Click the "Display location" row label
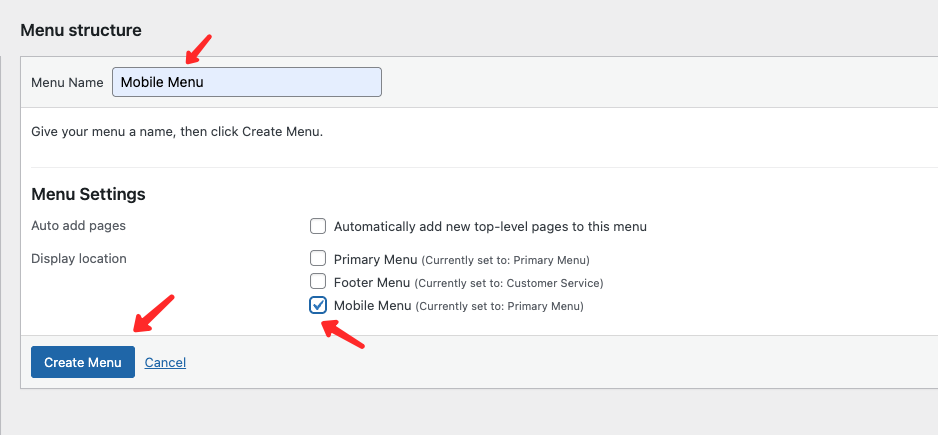Screen dimensions: 938x435 [x=79, y=258]
